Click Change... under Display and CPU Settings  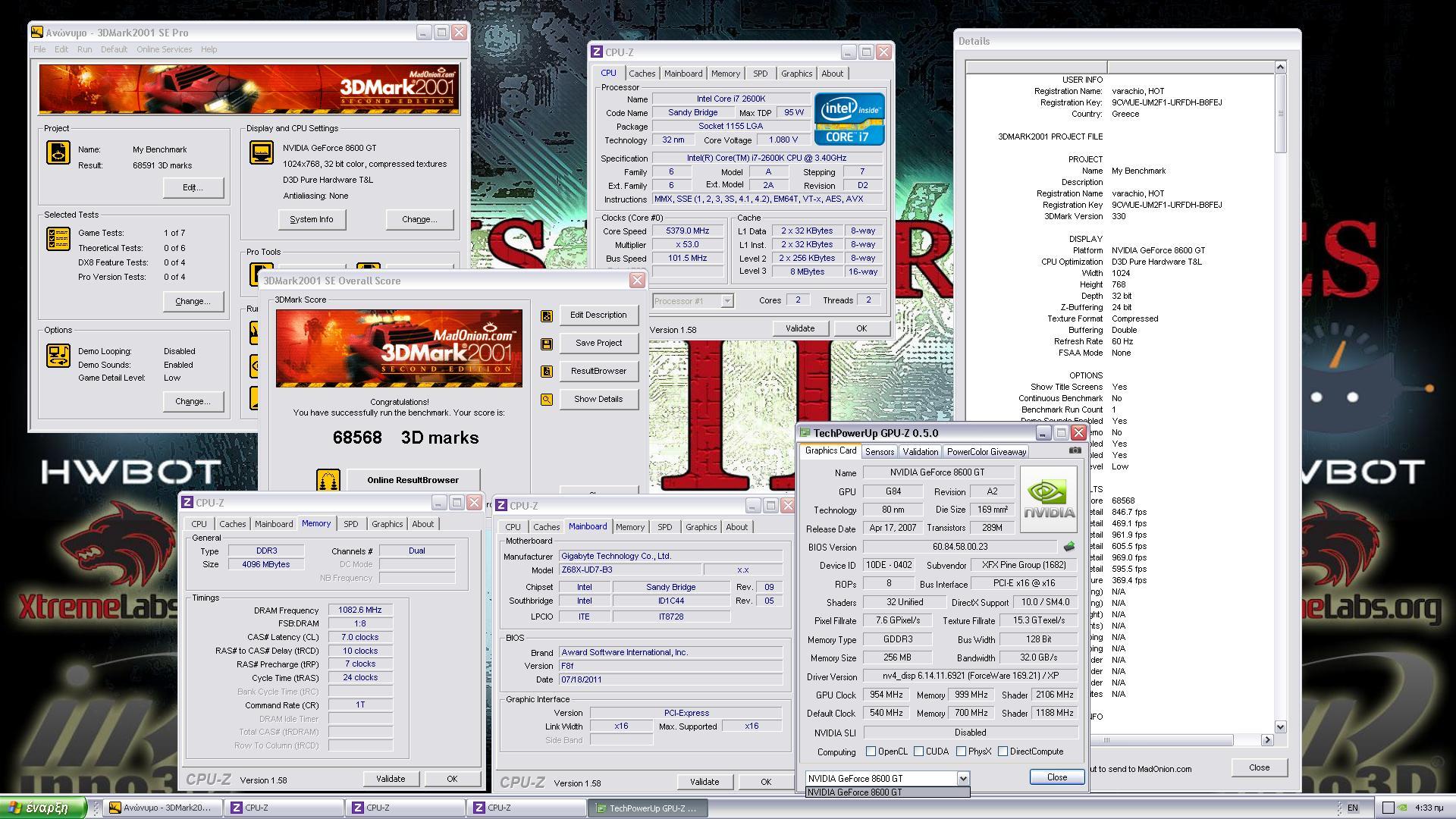tap(419, 219)
